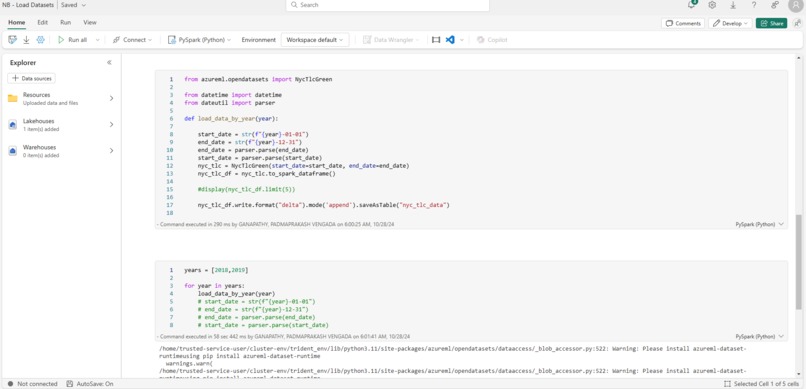
Task: Switch to the Home tab
Action: 16,23
